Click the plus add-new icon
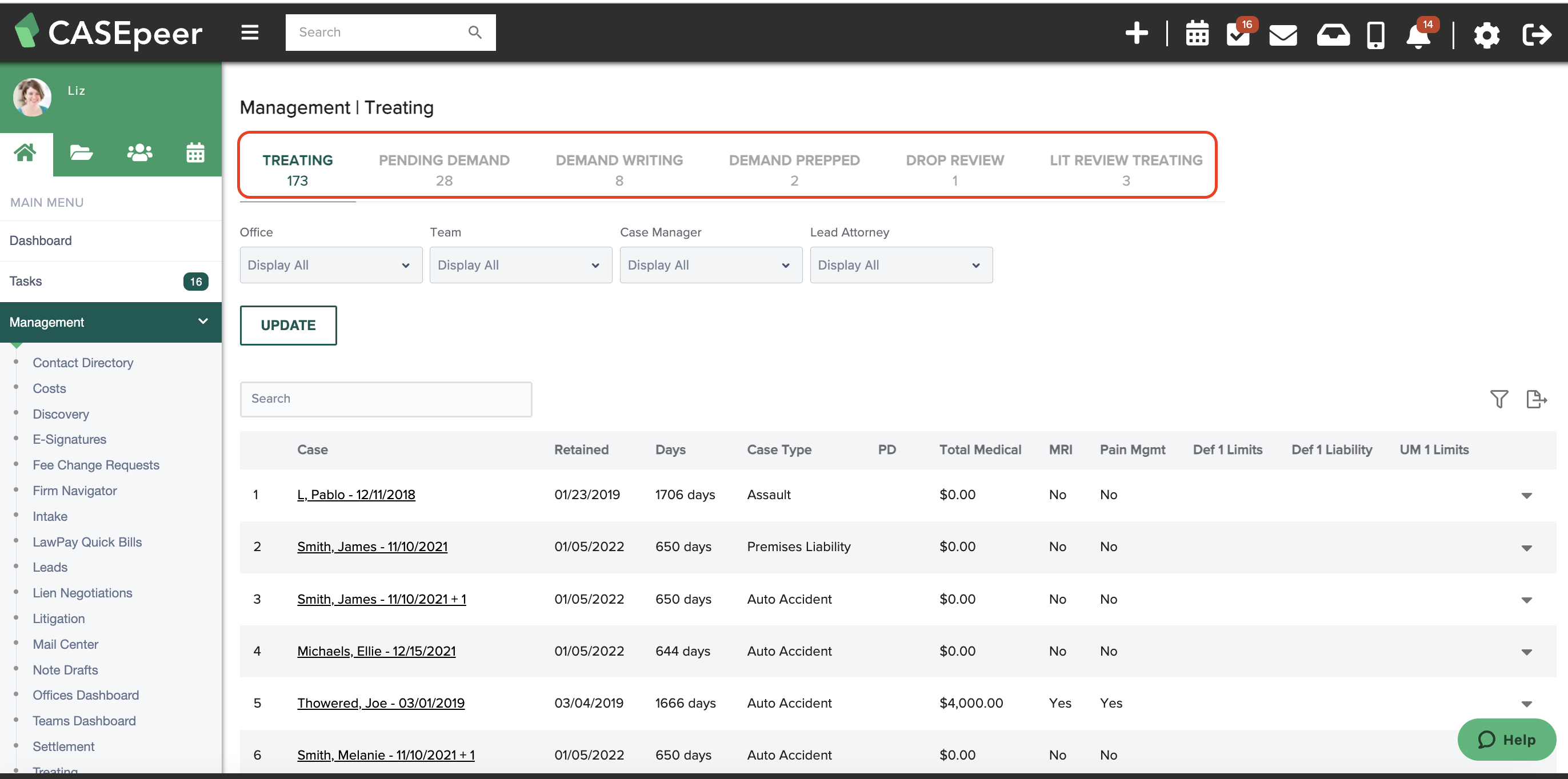Image resolution: width=1568 pixels, height=779 pixels. coord(1136,33)
